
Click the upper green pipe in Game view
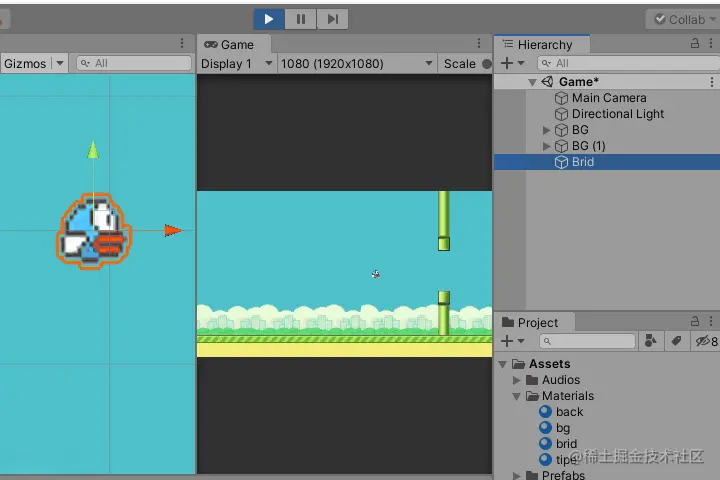(444, 221)
